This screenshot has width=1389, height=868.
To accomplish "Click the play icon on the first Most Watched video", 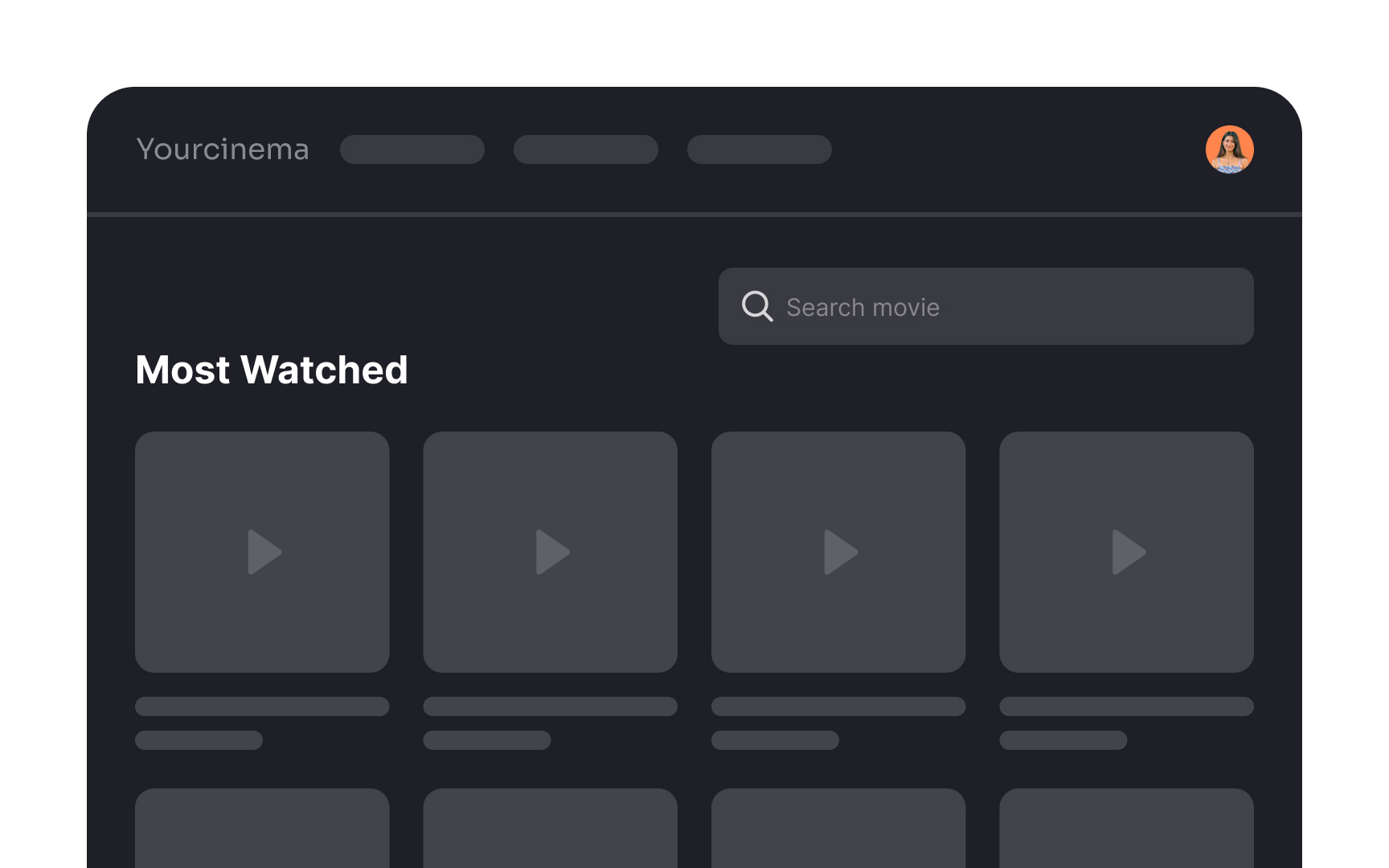I will [265, 551].
